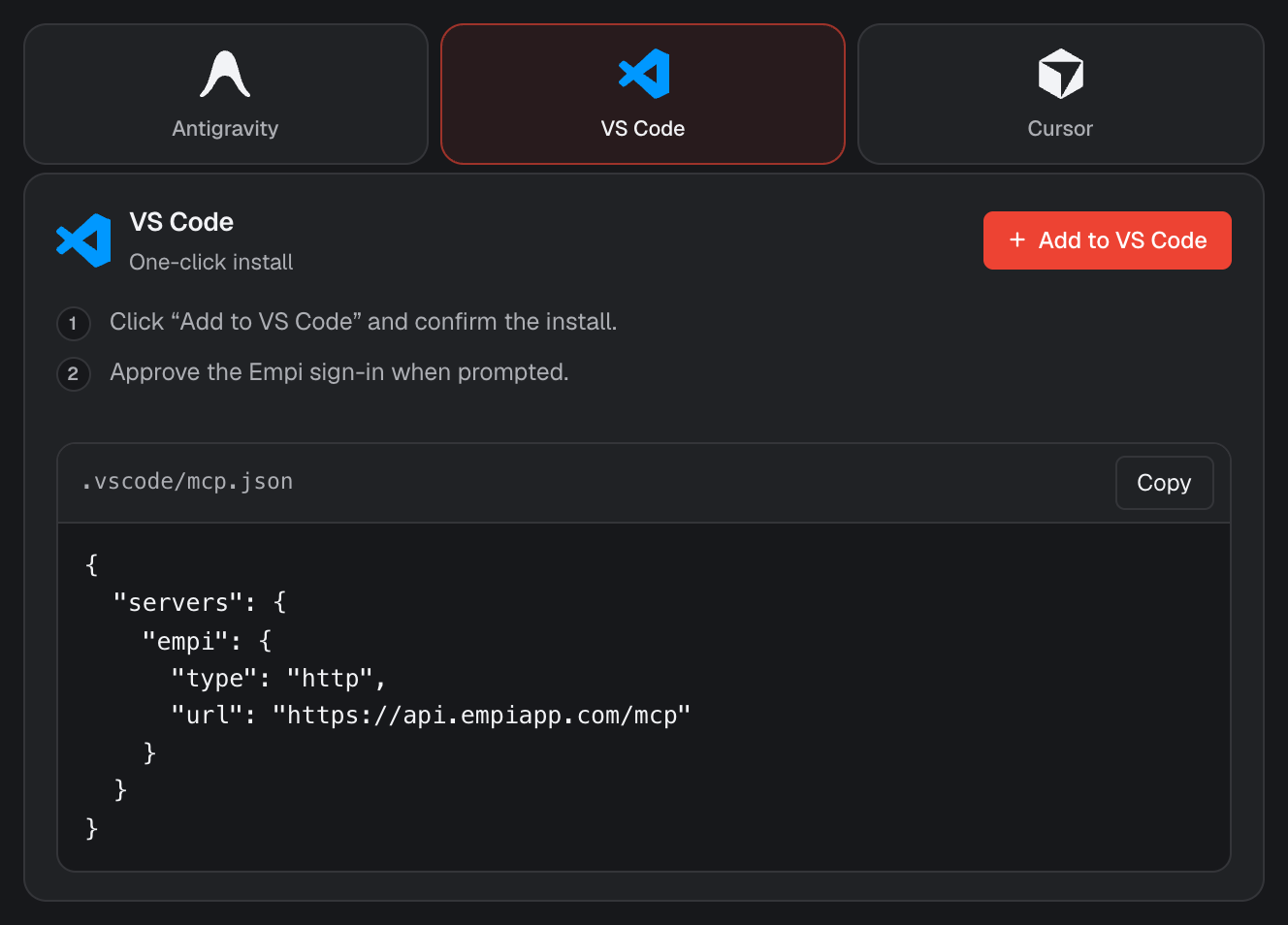
Task: Click the https://api.empiapp.com/mcp URL value
Action: tap(482, 716)
